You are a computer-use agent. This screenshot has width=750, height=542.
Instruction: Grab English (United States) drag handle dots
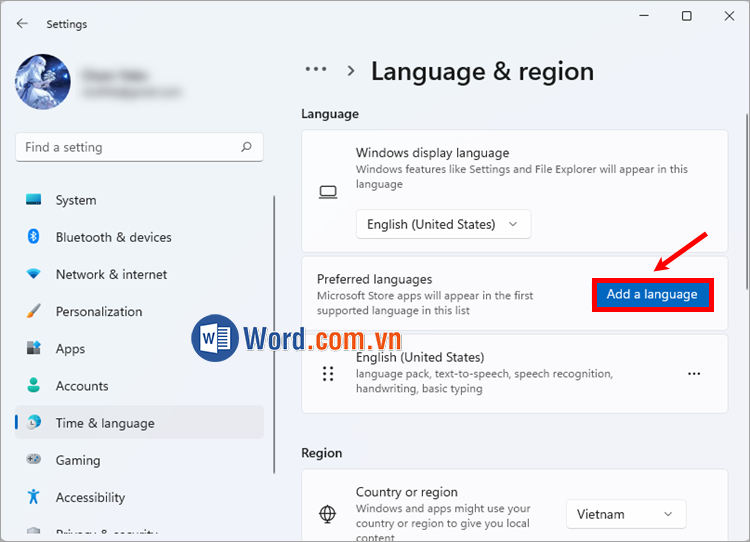(328, 374)
